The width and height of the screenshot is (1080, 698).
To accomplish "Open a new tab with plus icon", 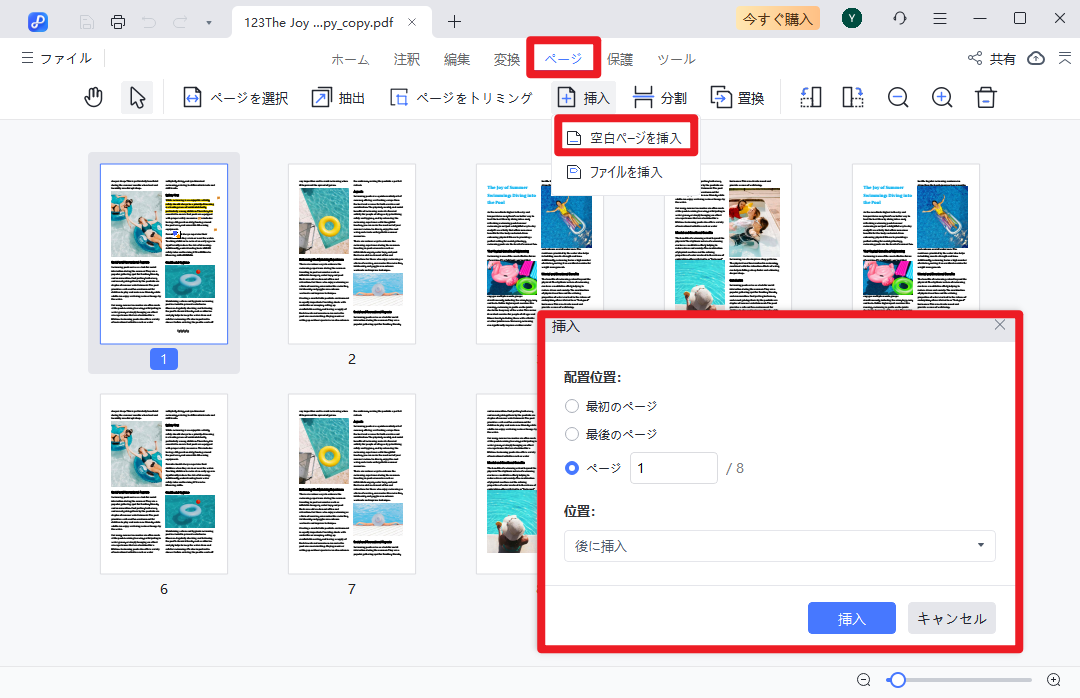I will [x=455, y=21].
